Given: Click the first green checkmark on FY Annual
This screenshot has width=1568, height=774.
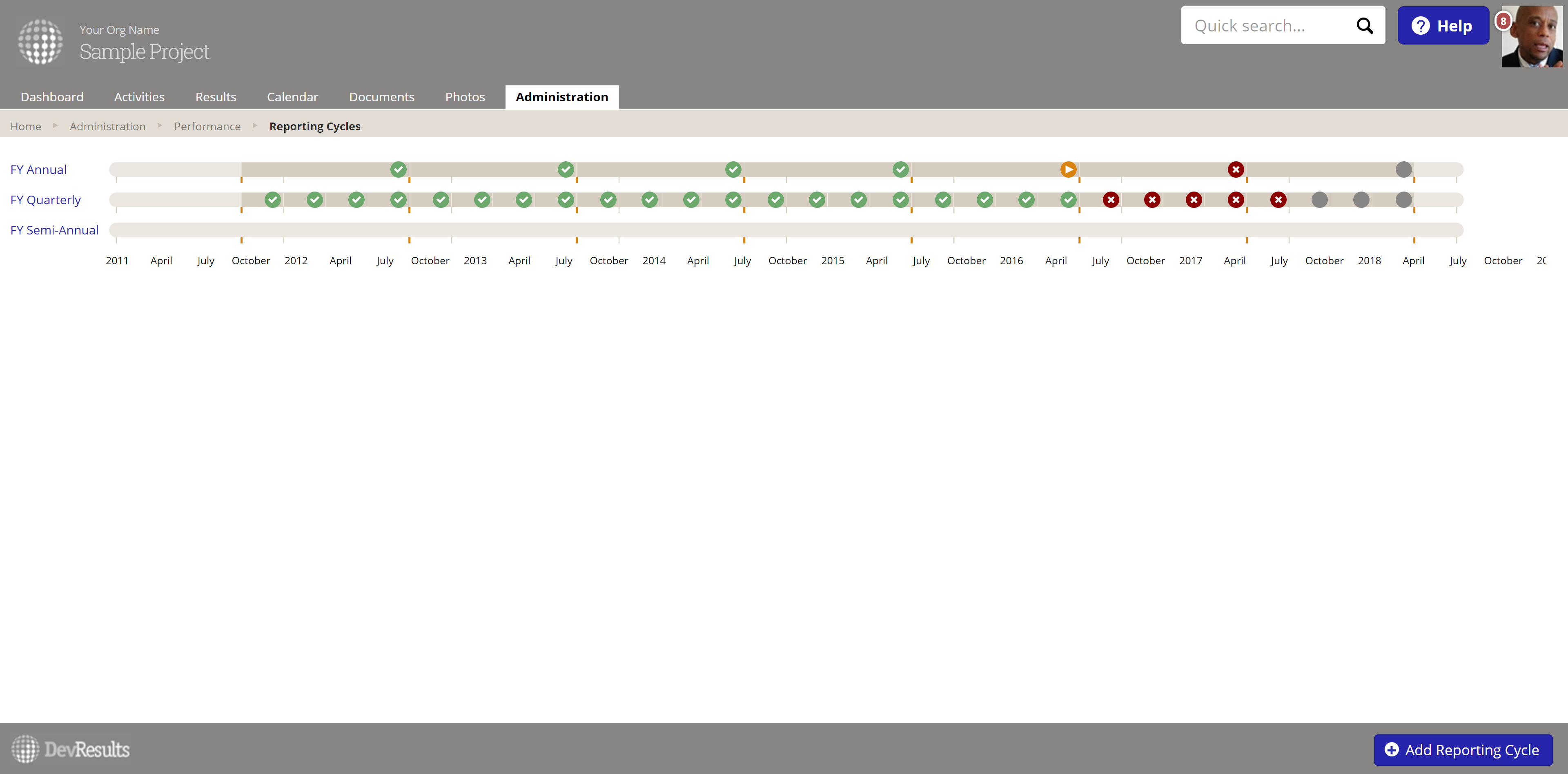Looking at the screenshot, I should [x=398, y=169].
